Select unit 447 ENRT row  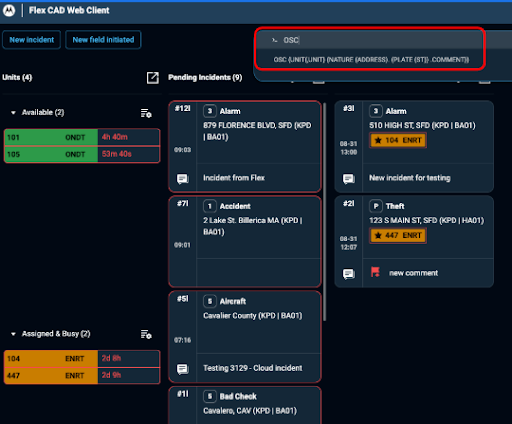tap(82, 376)
